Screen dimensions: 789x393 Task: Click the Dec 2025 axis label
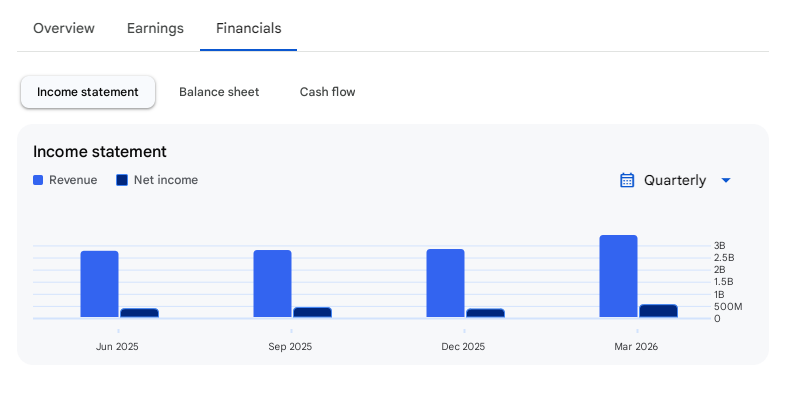[463, 347]
